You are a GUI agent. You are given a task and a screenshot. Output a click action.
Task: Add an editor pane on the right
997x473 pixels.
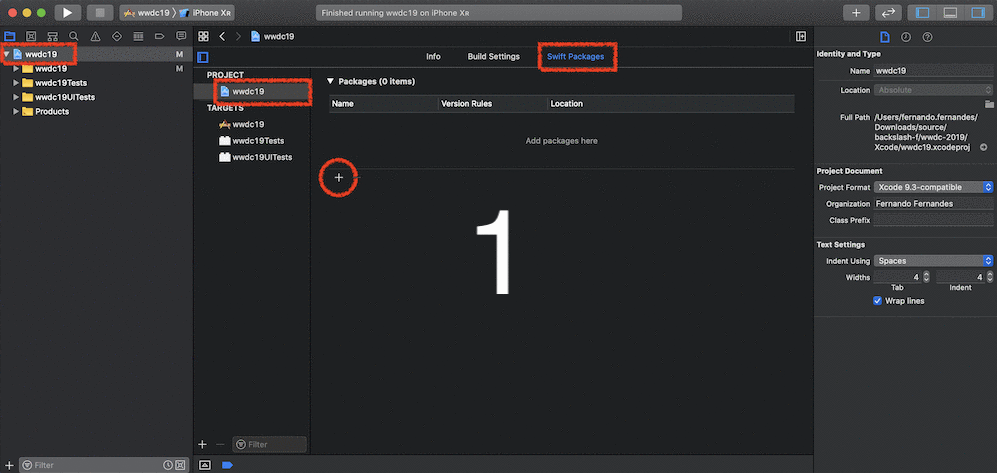point(801,37)
